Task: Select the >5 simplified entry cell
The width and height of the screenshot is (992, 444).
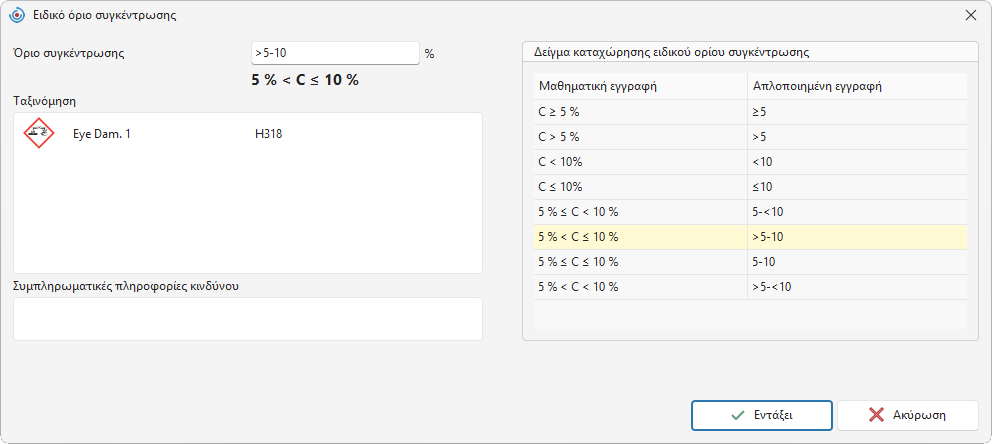Action: [857, 137]
